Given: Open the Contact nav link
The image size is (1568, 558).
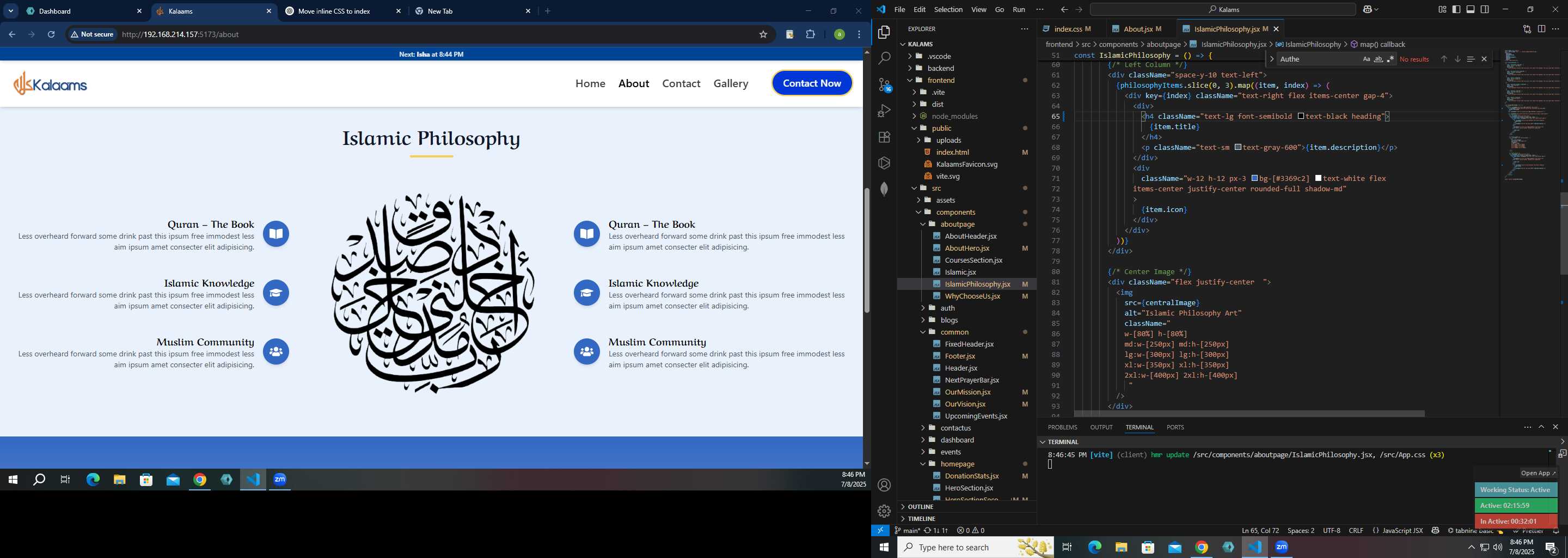Looking at the screenshot, I should (x=681, y=83).
